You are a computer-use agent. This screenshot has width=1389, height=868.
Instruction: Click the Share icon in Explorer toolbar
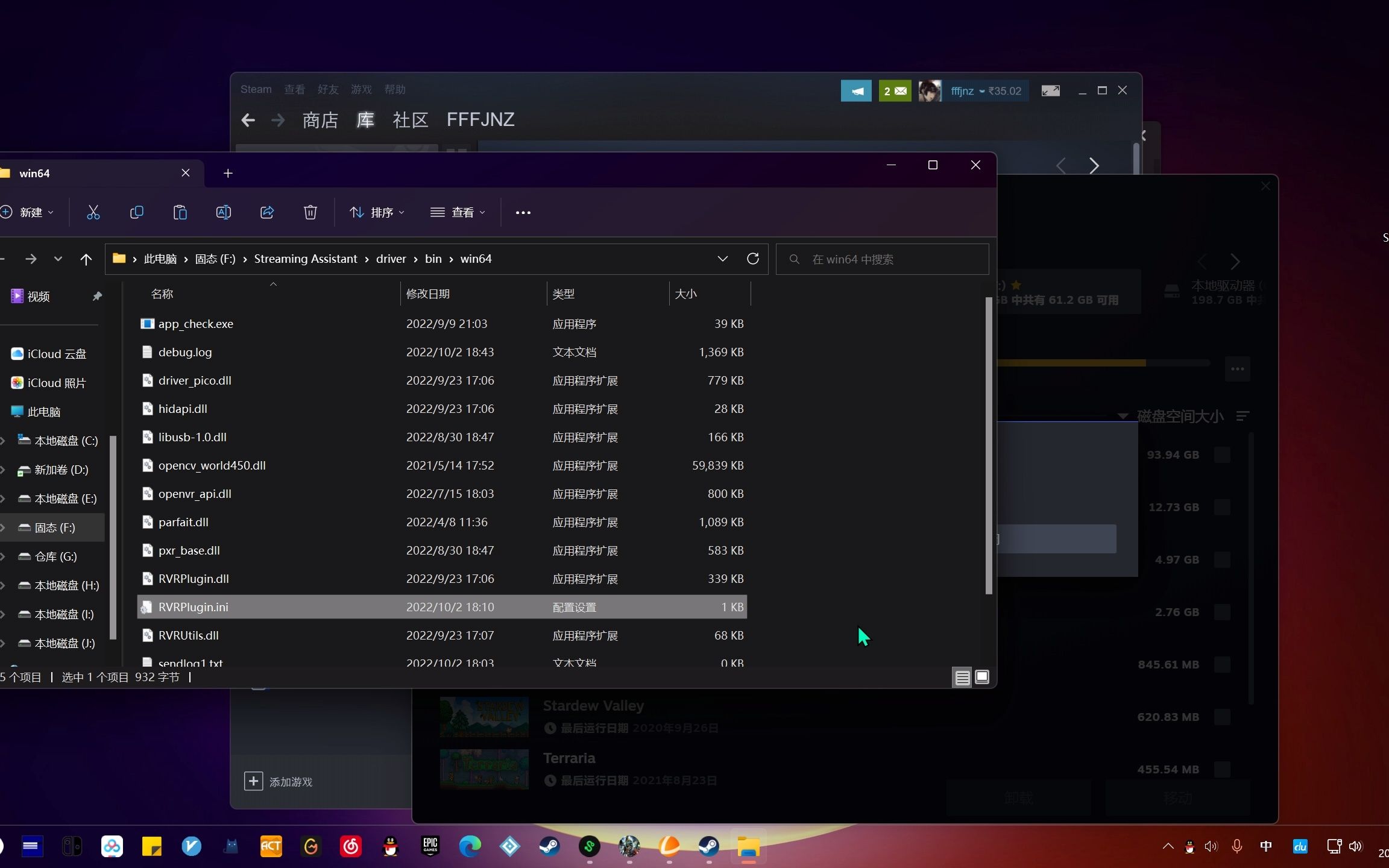(267, 212)
